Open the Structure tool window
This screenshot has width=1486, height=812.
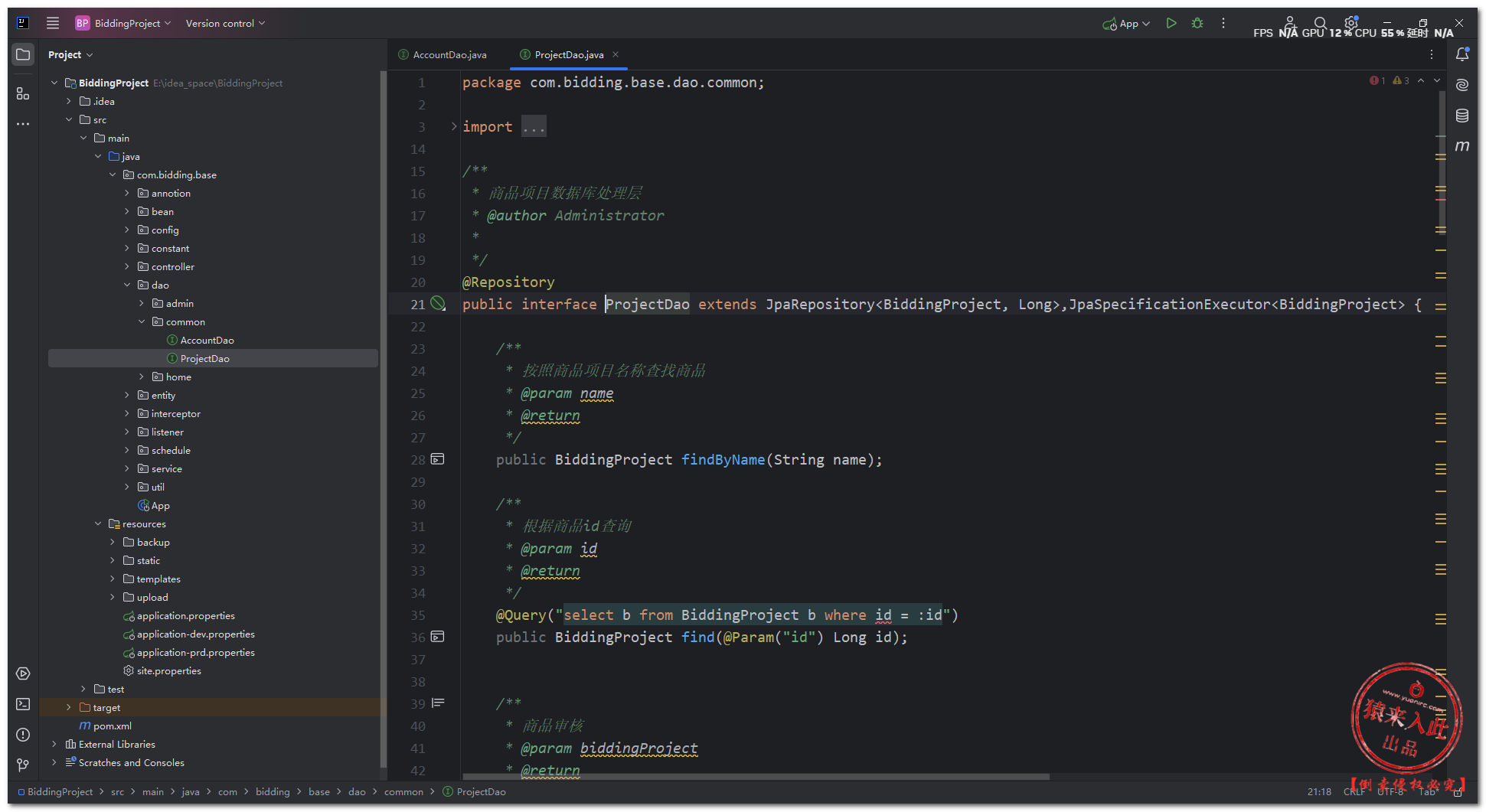click(23, 93)
